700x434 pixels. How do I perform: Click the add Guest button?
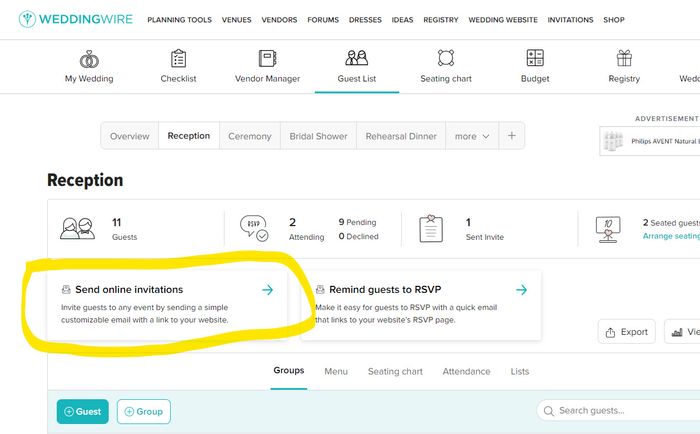point(82,411)
